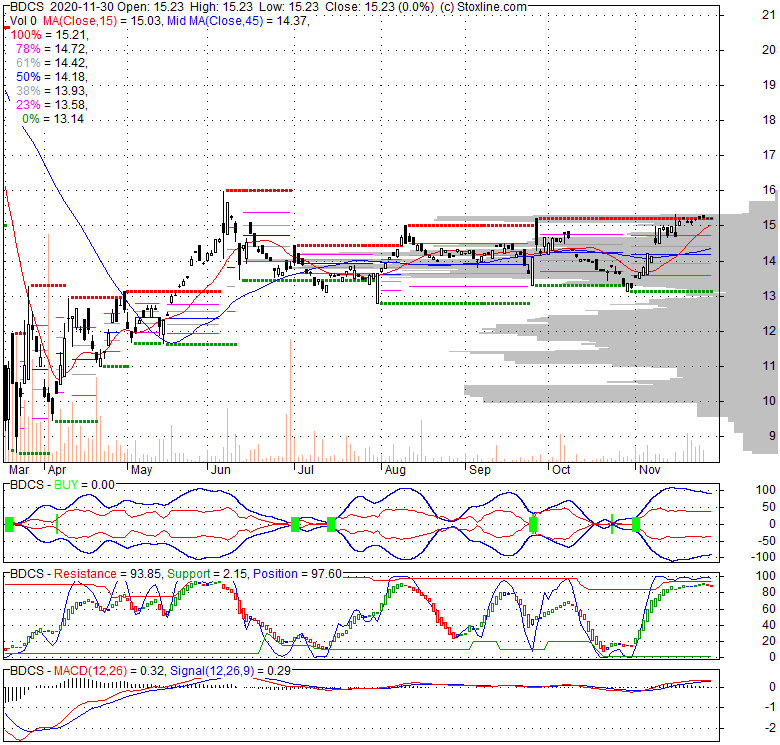
Task: Click the red 'Resistance' indicator label
Action: point(85,574)
